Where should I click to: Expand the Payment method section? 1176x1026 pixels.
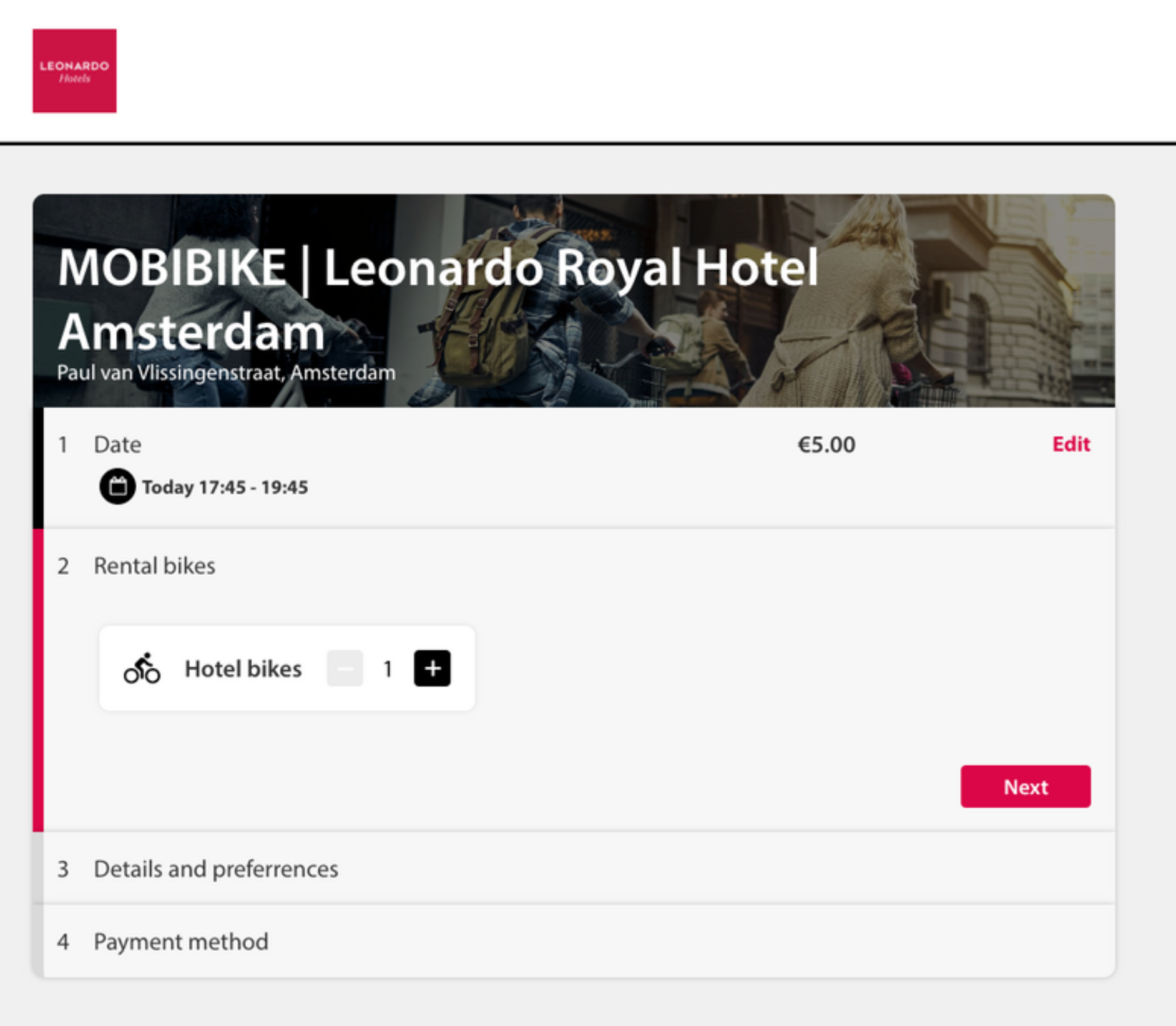(x=180, y=942)
